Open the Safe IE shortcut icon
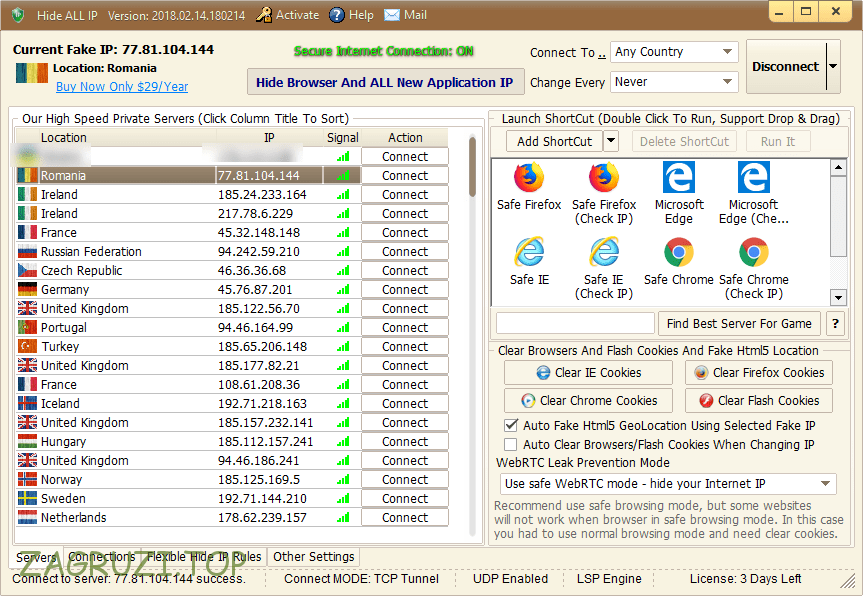 [x=529, y=253]
